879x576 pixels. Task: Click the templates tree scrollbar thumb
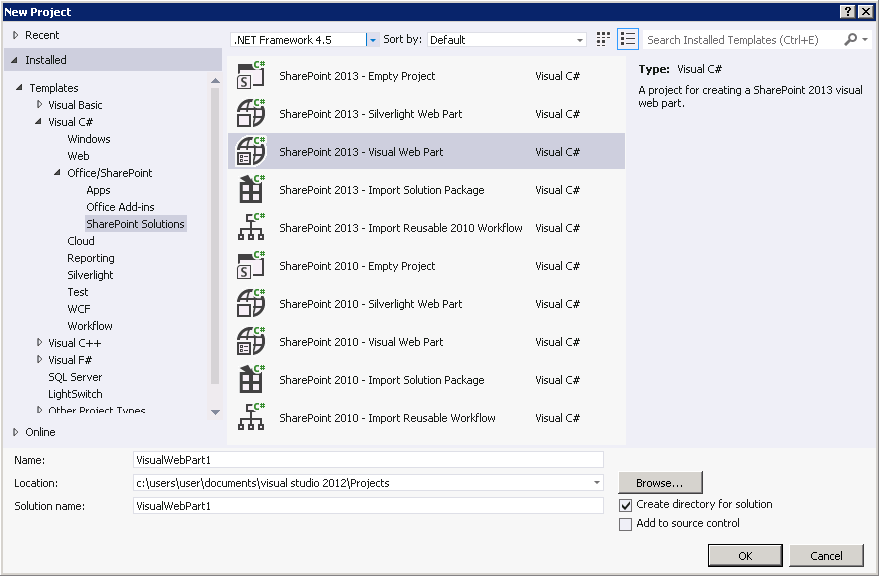(215, 236)
